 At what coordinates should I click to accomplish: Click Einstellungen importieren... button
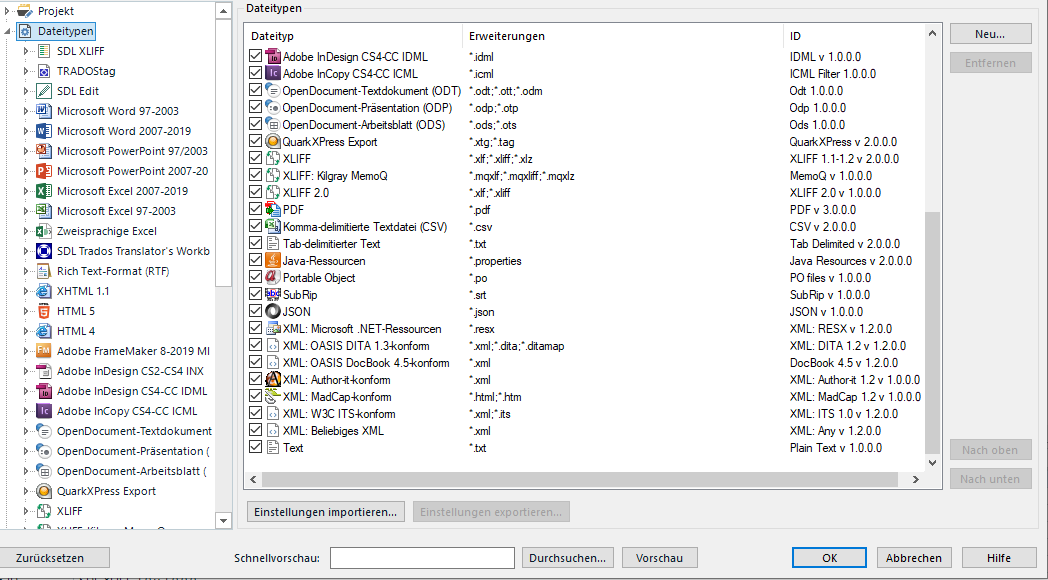click(x=326, y=512)
